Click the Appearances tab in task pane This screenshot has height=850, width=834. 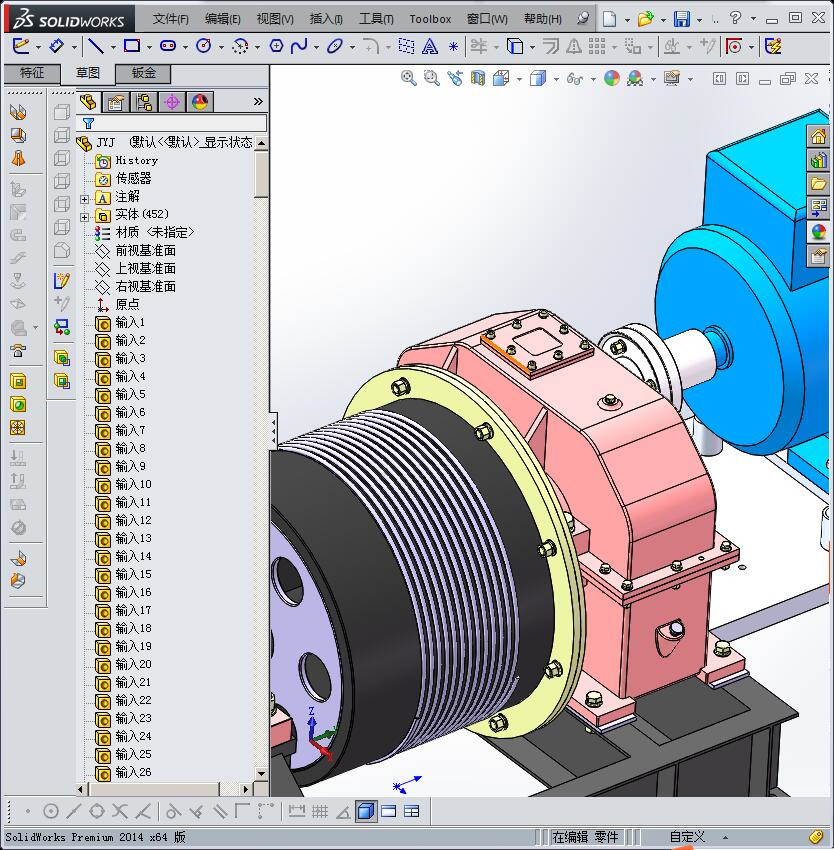[x=819, y=232]
